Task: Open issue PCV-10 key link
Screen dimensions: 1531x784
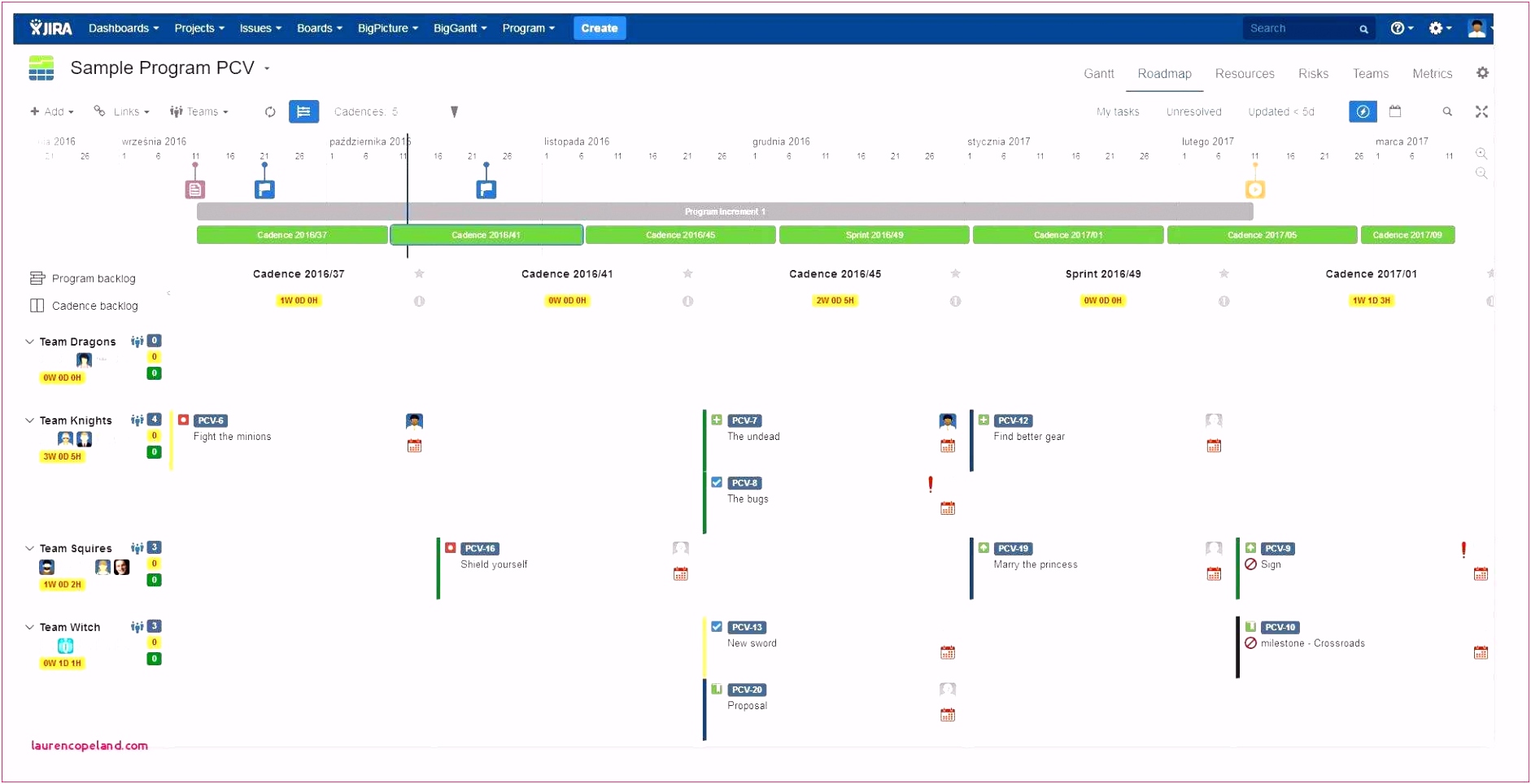Action: (1280, 627)
